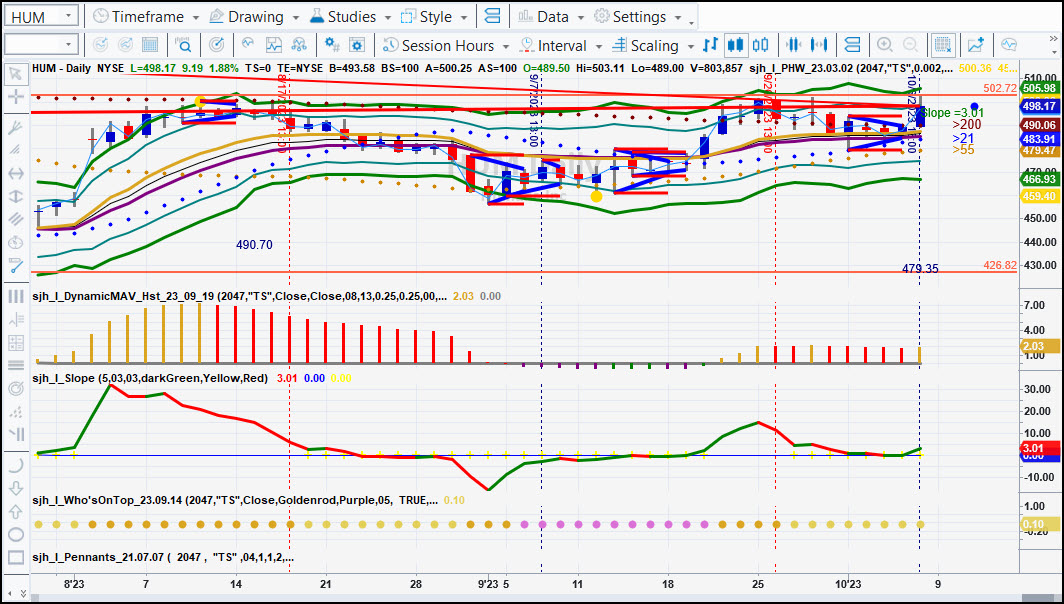Switch to OHLC bar chart style
Viewport: 1064px width, 604px height.
[x=710, y=45]
